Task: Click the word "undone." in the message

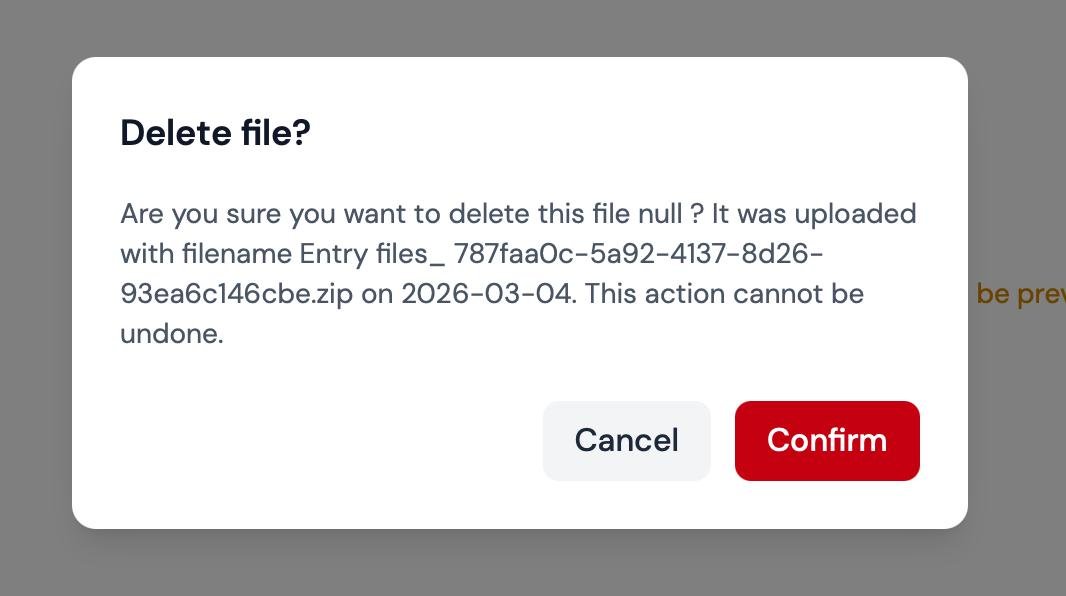Action: pyautogui.click(x=171, y=334)
